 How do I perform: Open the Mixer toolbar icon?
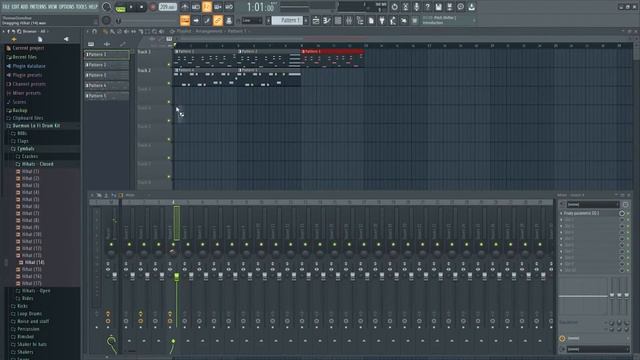pyautogui.click(x=349, y=20)
